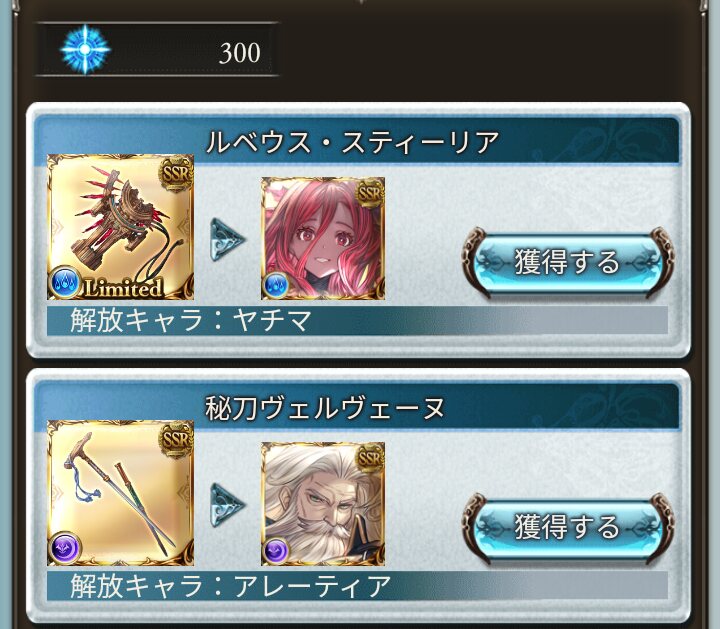Click the arrow between katana and アレーティア
Viewport: 720px width, 629px height.
click(227, 505)
